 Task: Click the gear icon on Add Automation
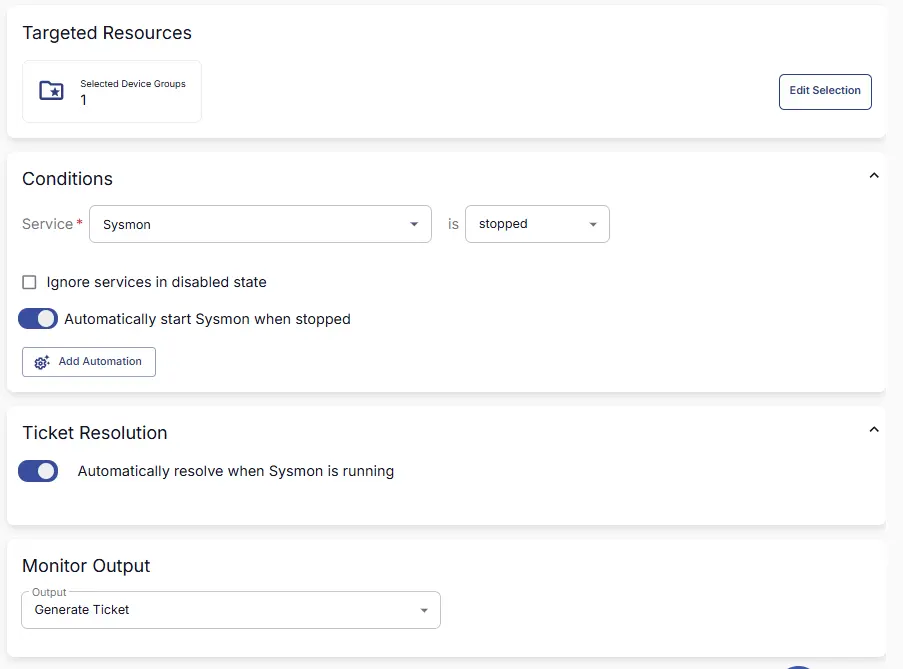pos(42,362)
